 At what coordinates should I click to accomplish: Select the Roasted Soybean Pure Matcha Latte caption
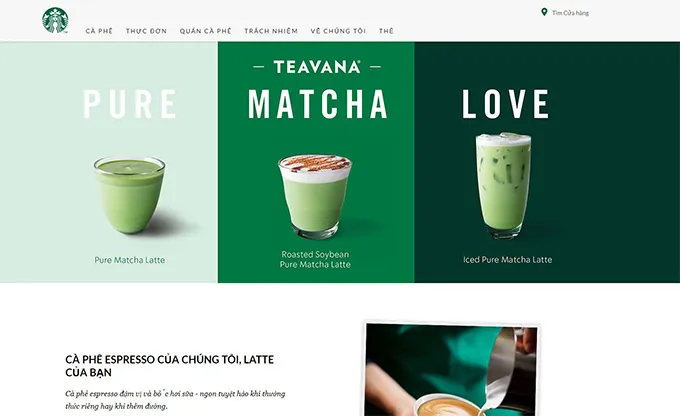click(x=315, y=259)
